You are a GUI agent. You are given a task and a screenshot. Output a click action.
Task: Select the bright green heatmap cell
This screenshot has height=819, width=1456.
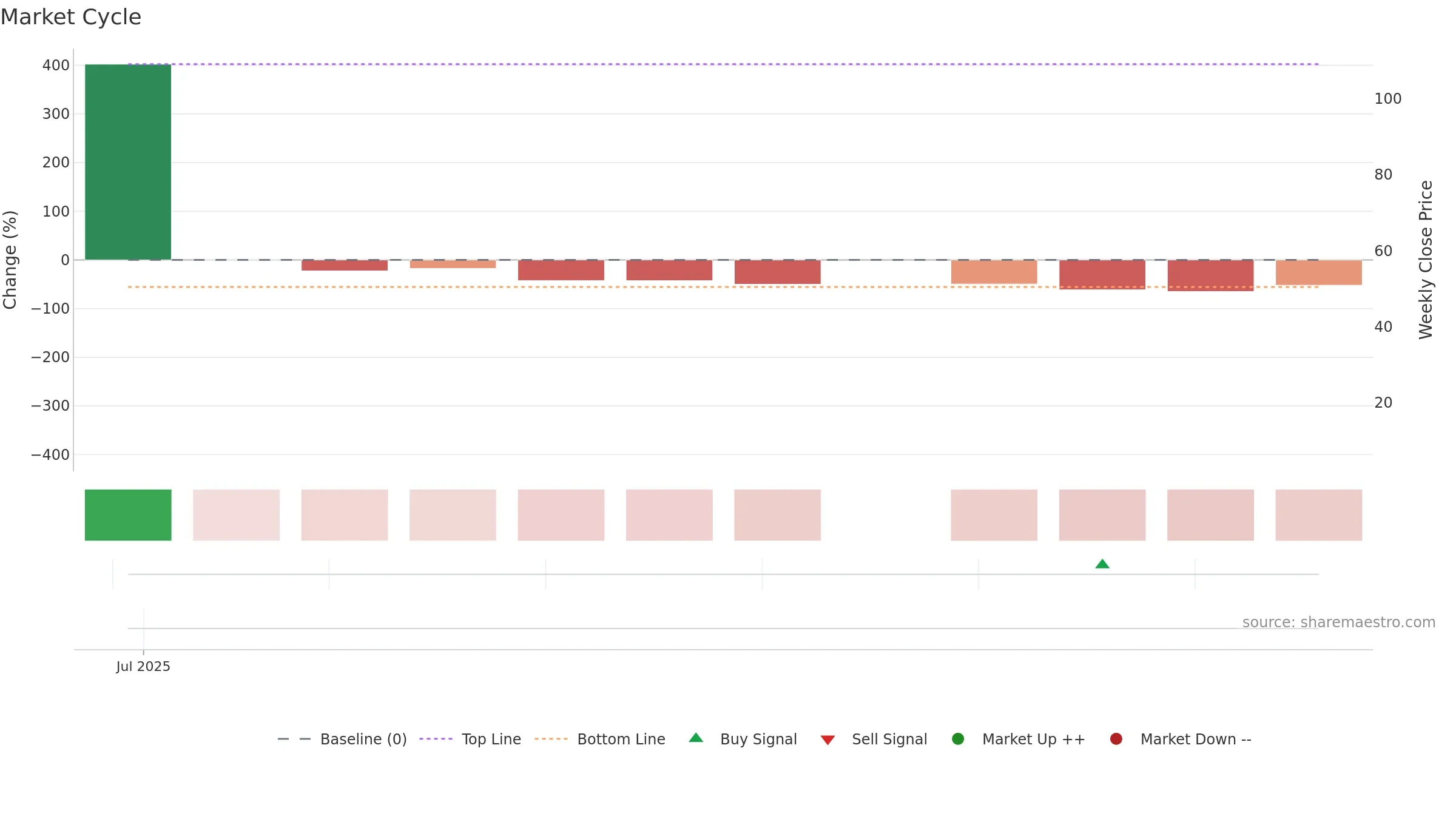tap(128, 515)
